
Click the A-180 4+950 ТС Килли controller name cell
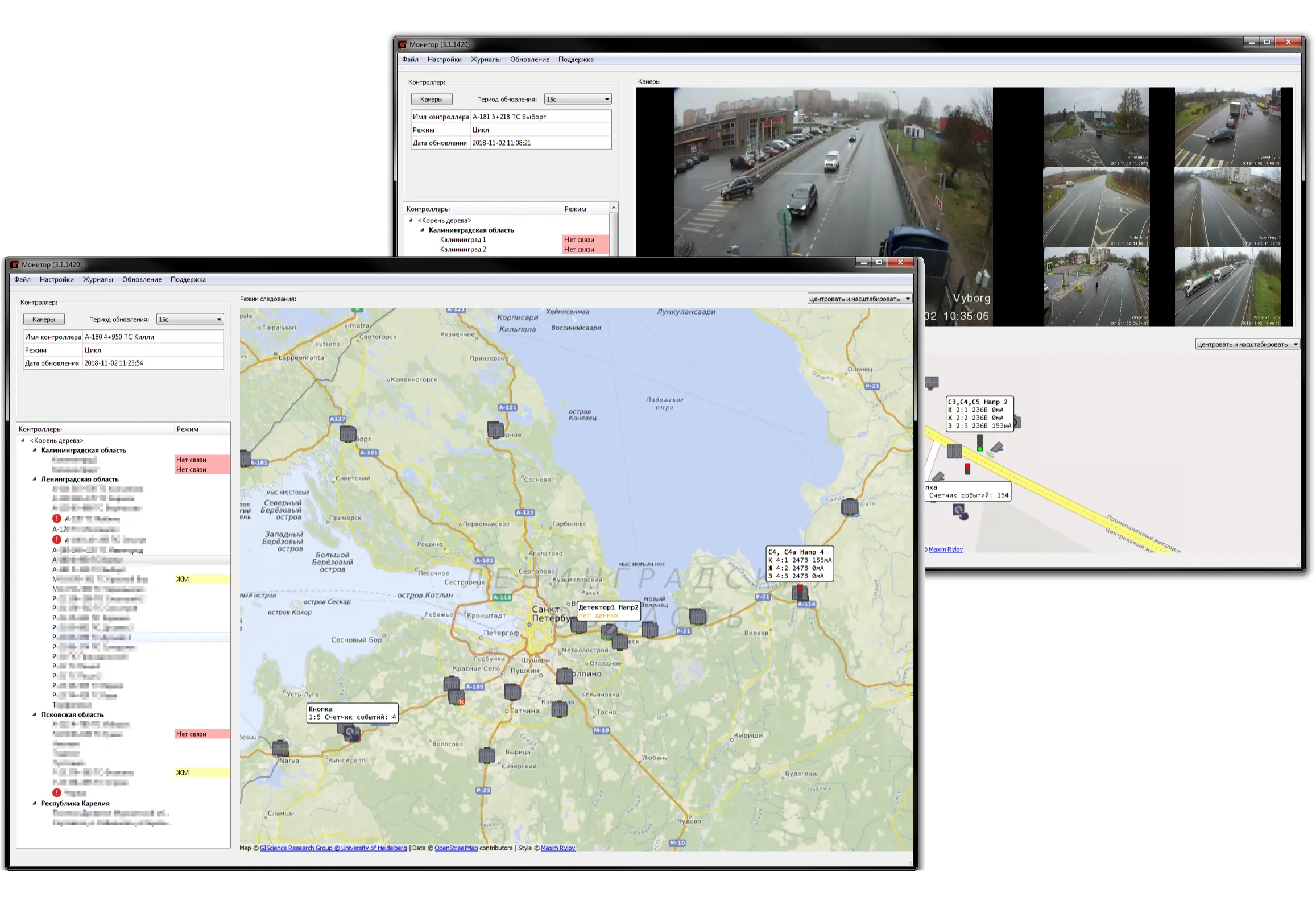click(x=153, y=337)
